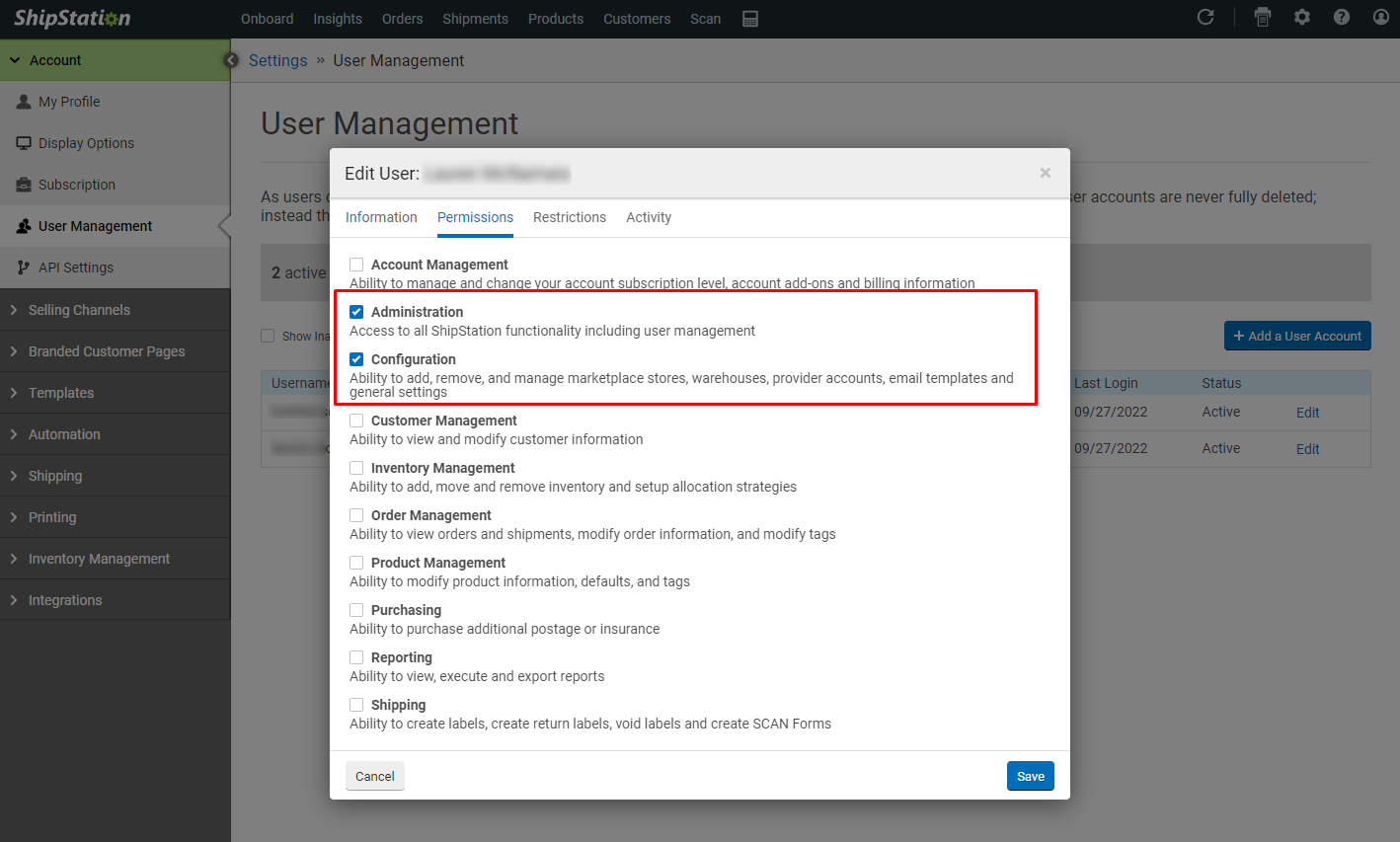Viewport: 1400px width, 842px height.
Task: Check the Reporting permission checkbox
Action: 356,657
